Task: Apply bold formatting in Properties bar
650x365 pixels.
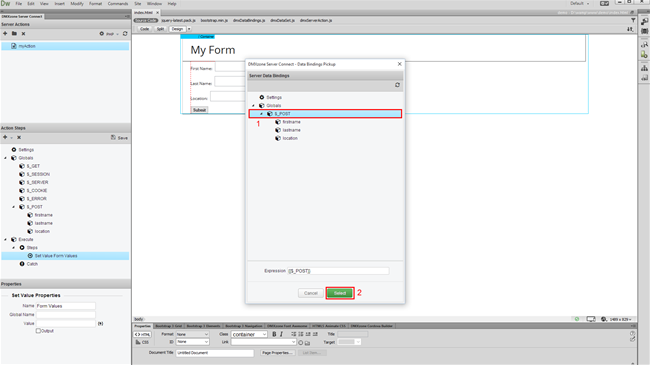Action: pyautogui.click(x=274, y=334)
